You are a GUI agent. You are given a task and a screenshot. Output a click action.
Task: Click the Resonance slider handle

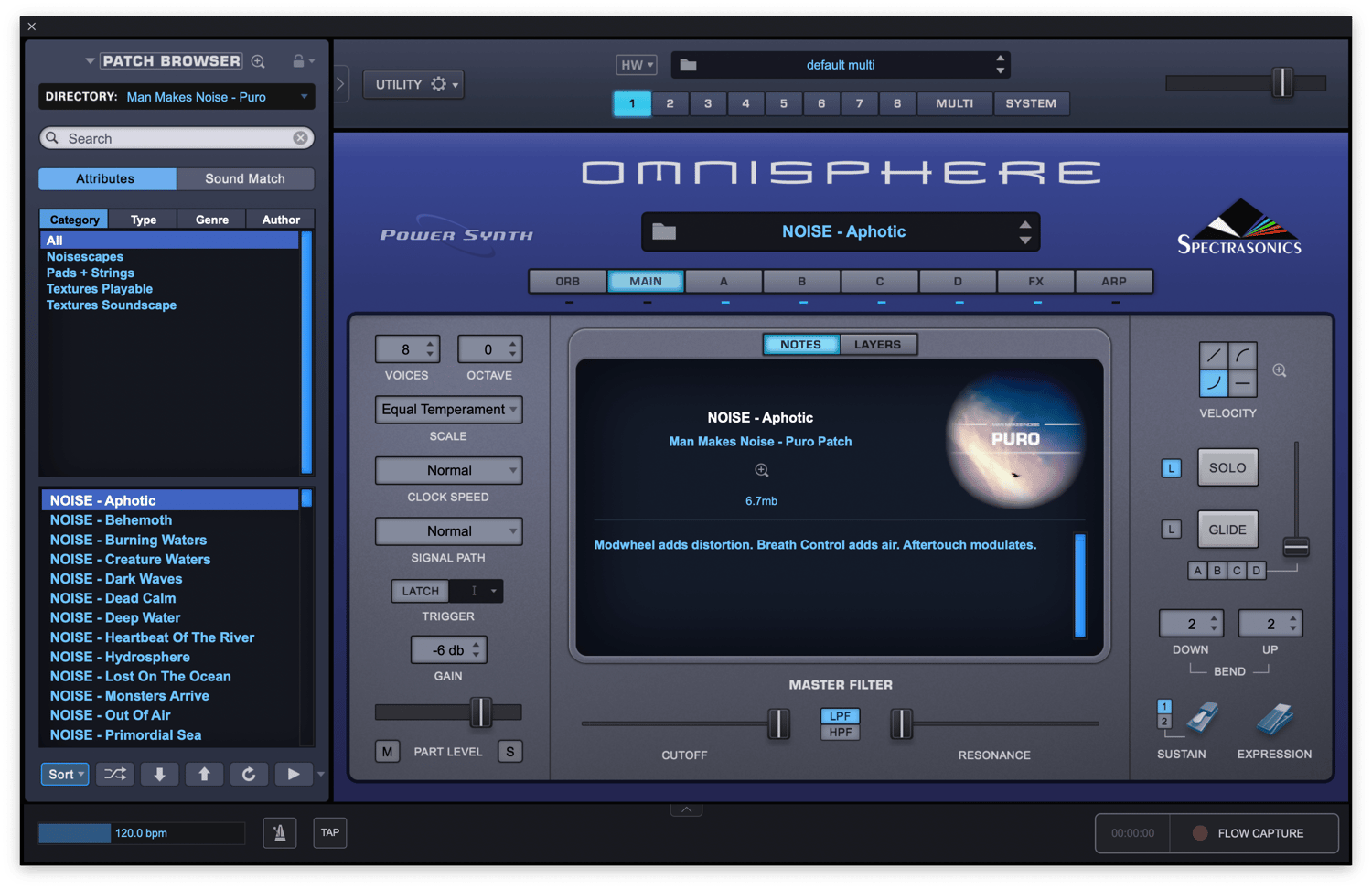pyautogui.click(x=902, y=723)
